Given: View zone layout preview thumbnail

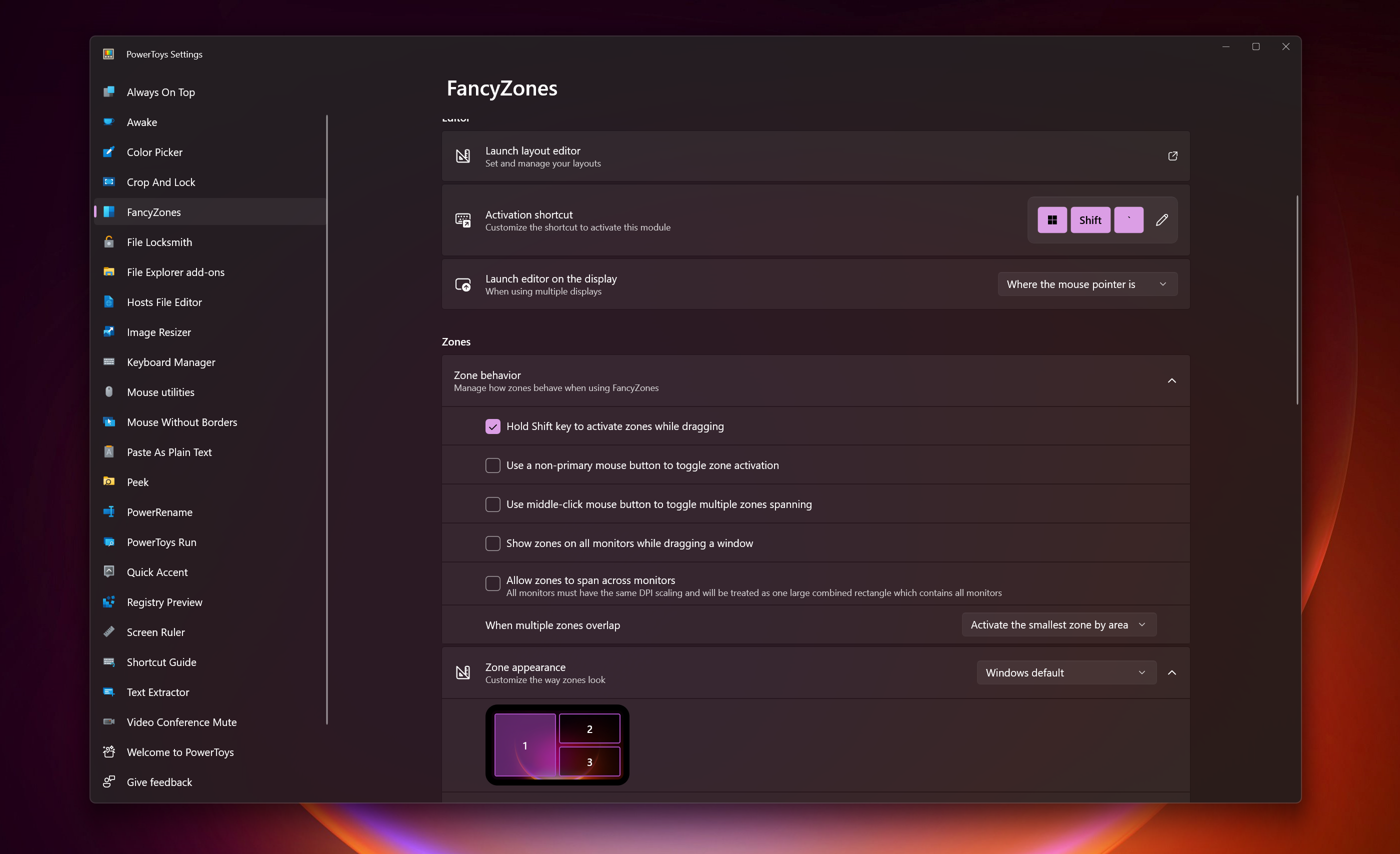Looking at the screenshot, I should (x=557, y=745).
